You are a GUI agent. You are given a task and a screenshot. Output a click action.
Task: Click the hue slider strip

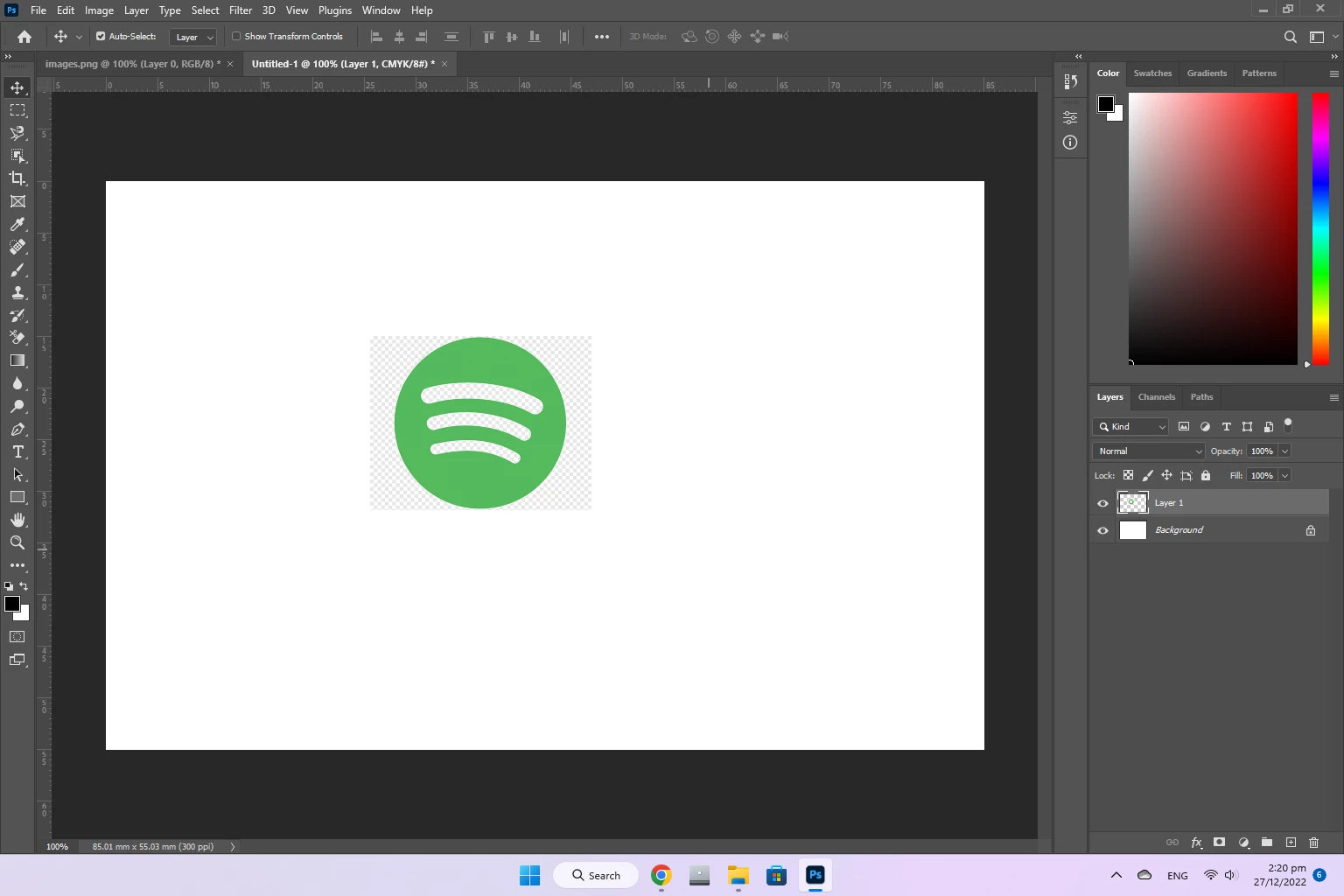(1320, 228)
